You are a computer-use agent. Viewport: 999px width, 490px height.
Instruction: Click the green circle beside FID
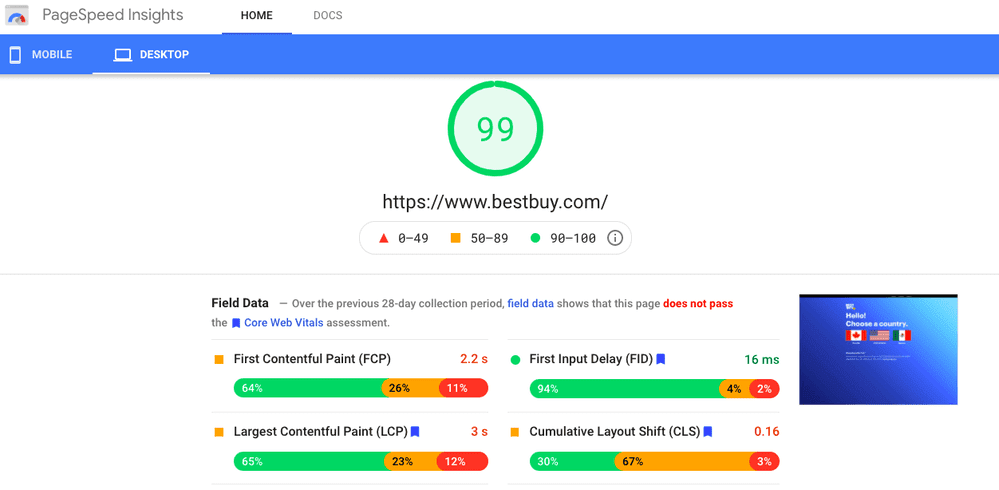tap(515, 359)
